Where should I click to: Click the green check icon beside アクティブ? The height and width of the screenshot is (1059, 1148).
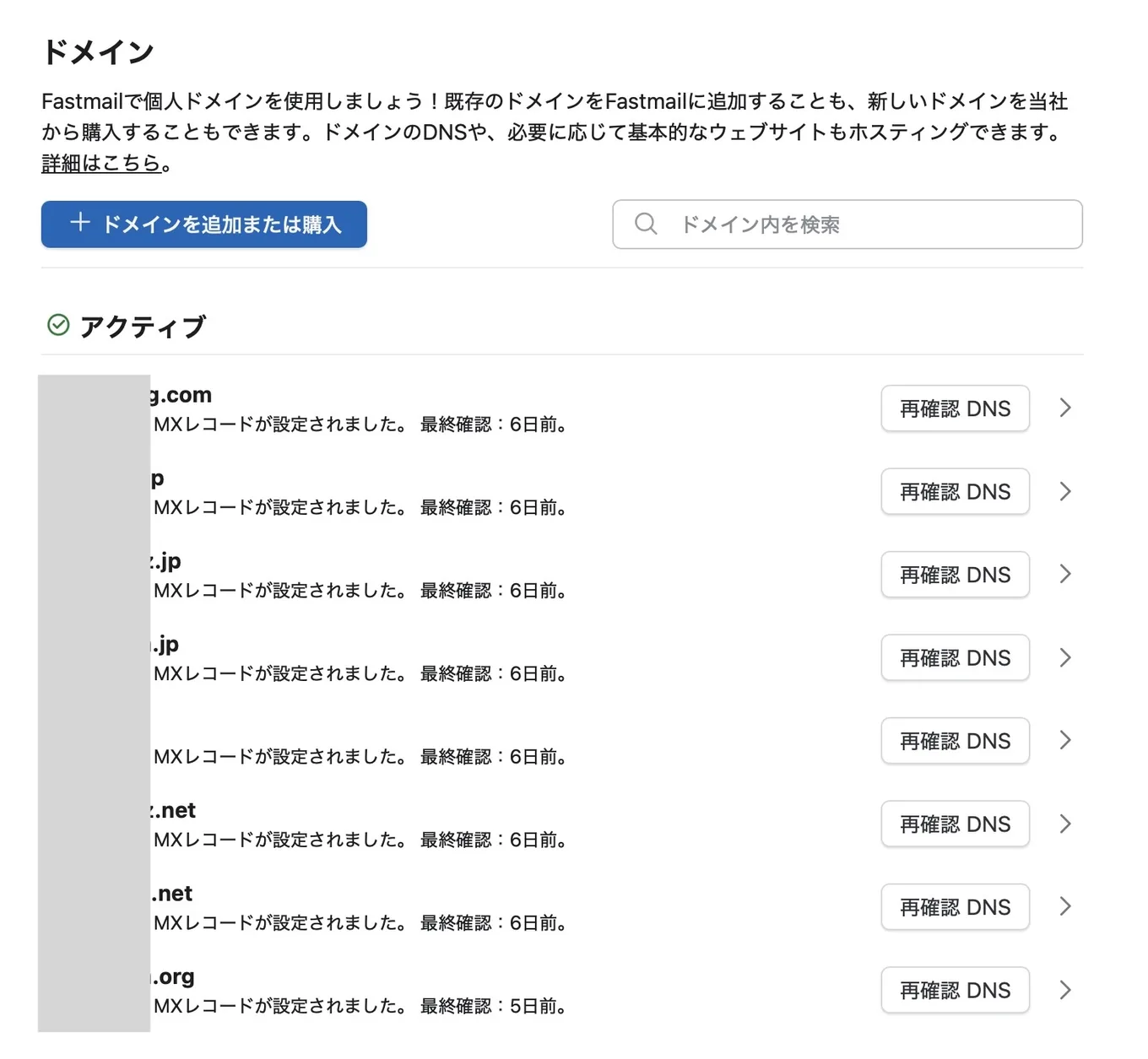58,325
